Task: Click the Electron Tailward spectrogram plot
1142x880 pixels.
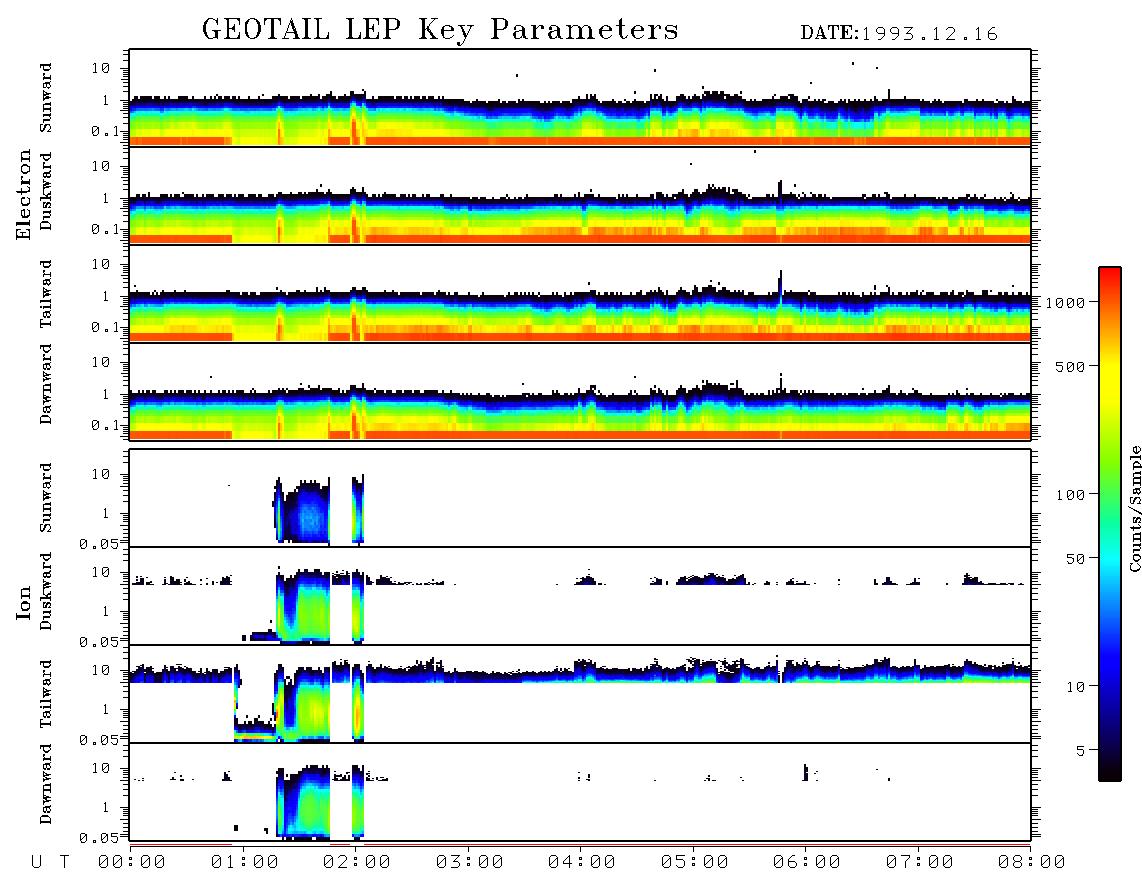Action: pyautogui.click(x=580, y=294)
